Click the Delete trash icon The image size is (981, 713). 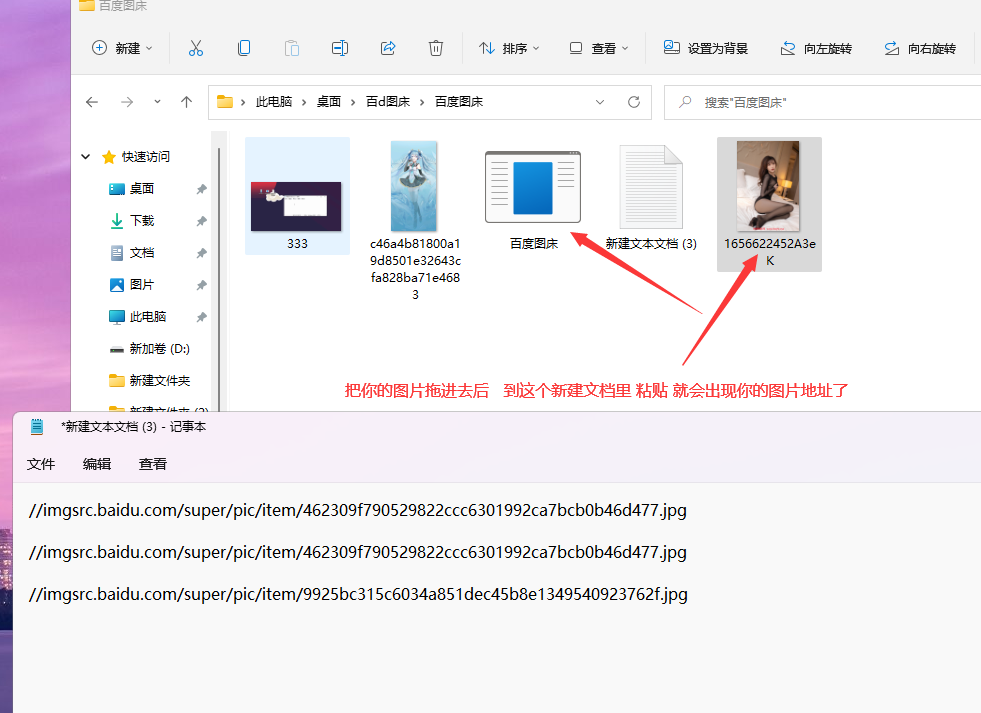click(x=436, y=48)
